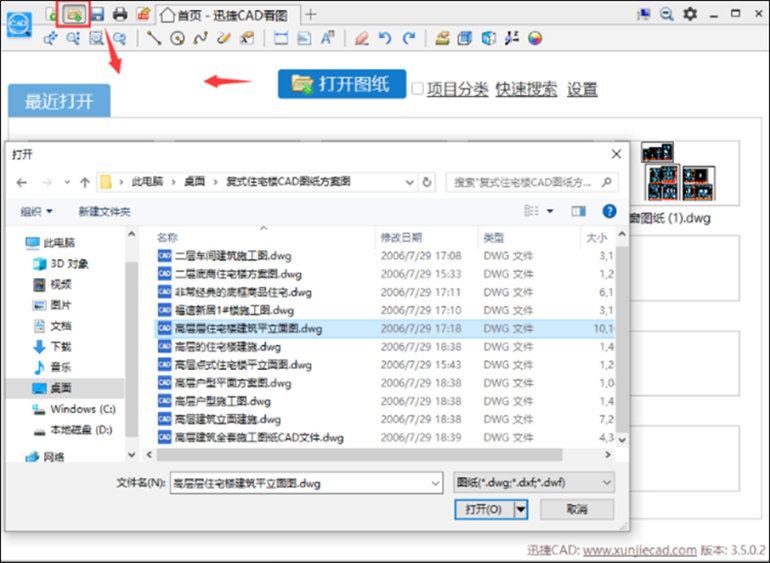Click the 新建文件夹 button
The height and width of the screenshot is (563, 770).
(x=104, y=212)
